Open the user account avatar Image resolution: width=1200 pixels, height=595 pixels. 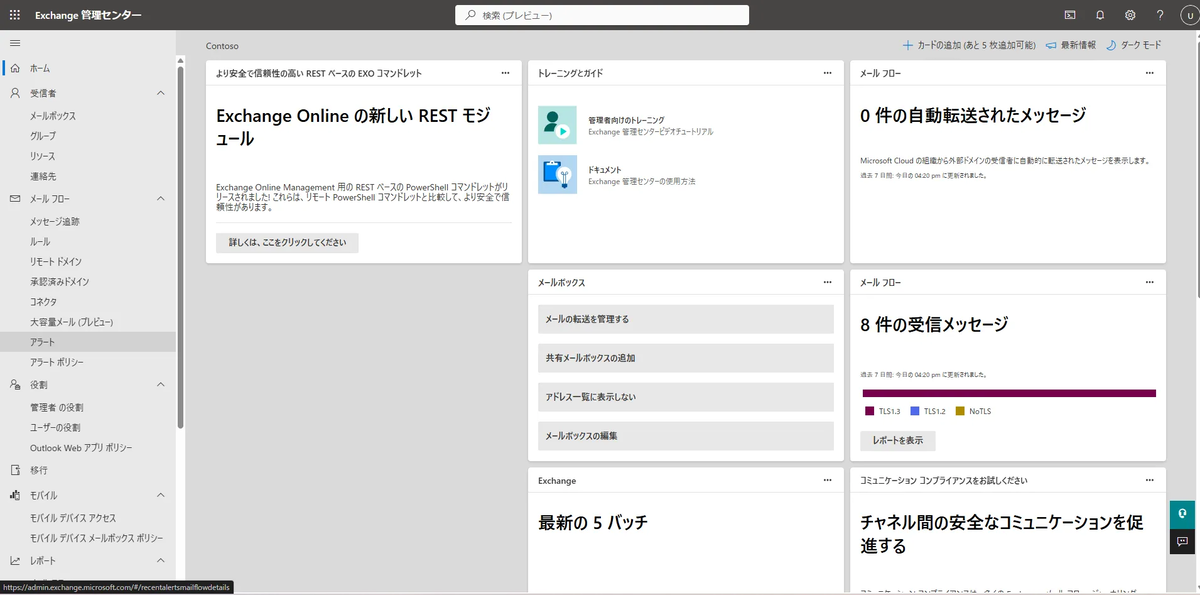click(x=1187, y=15)
